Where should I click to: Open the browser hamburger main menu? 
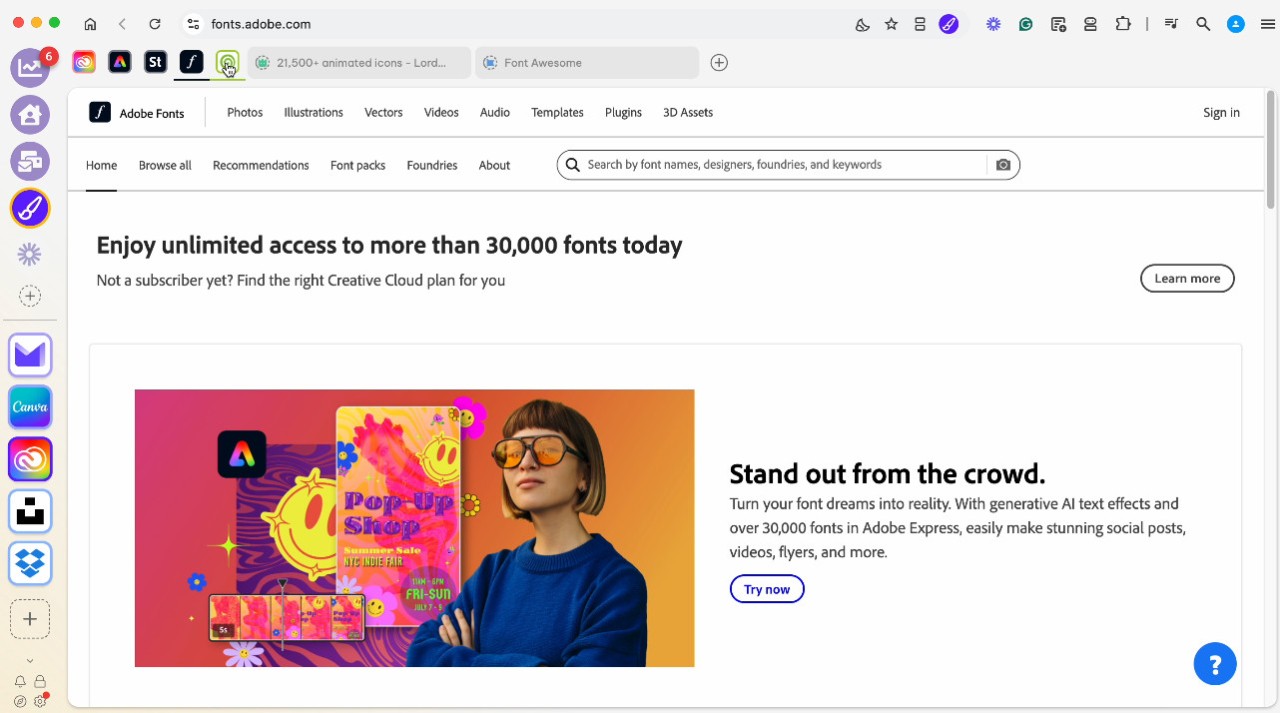pyautogui.click(x=1267, y=24)
